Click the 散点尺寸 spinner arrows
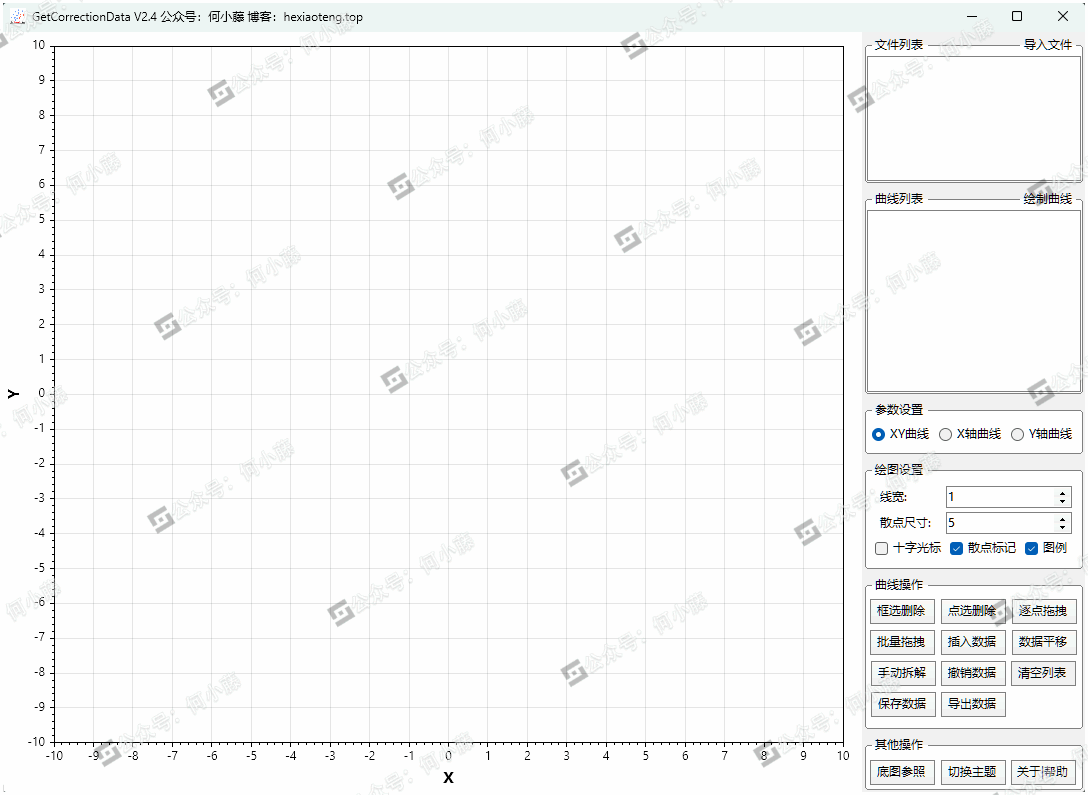 (x=1062, y=523)
